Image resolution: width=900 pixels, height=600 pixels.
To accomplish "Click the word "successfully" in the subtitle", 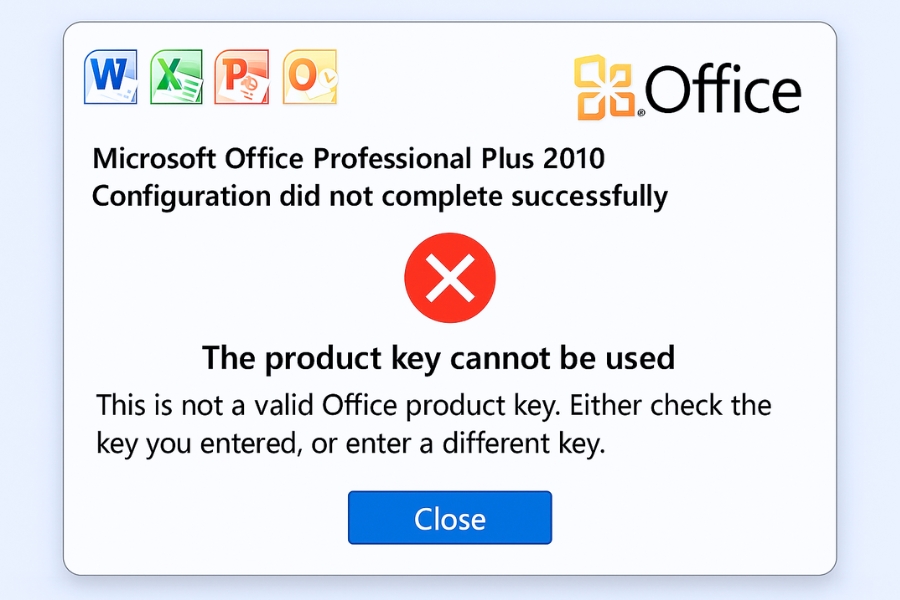I will tap(589, 197).
